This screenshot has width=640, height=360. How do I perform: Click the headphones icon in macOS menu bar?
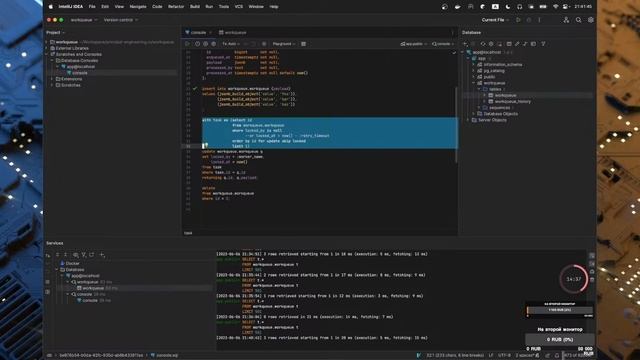519,7
